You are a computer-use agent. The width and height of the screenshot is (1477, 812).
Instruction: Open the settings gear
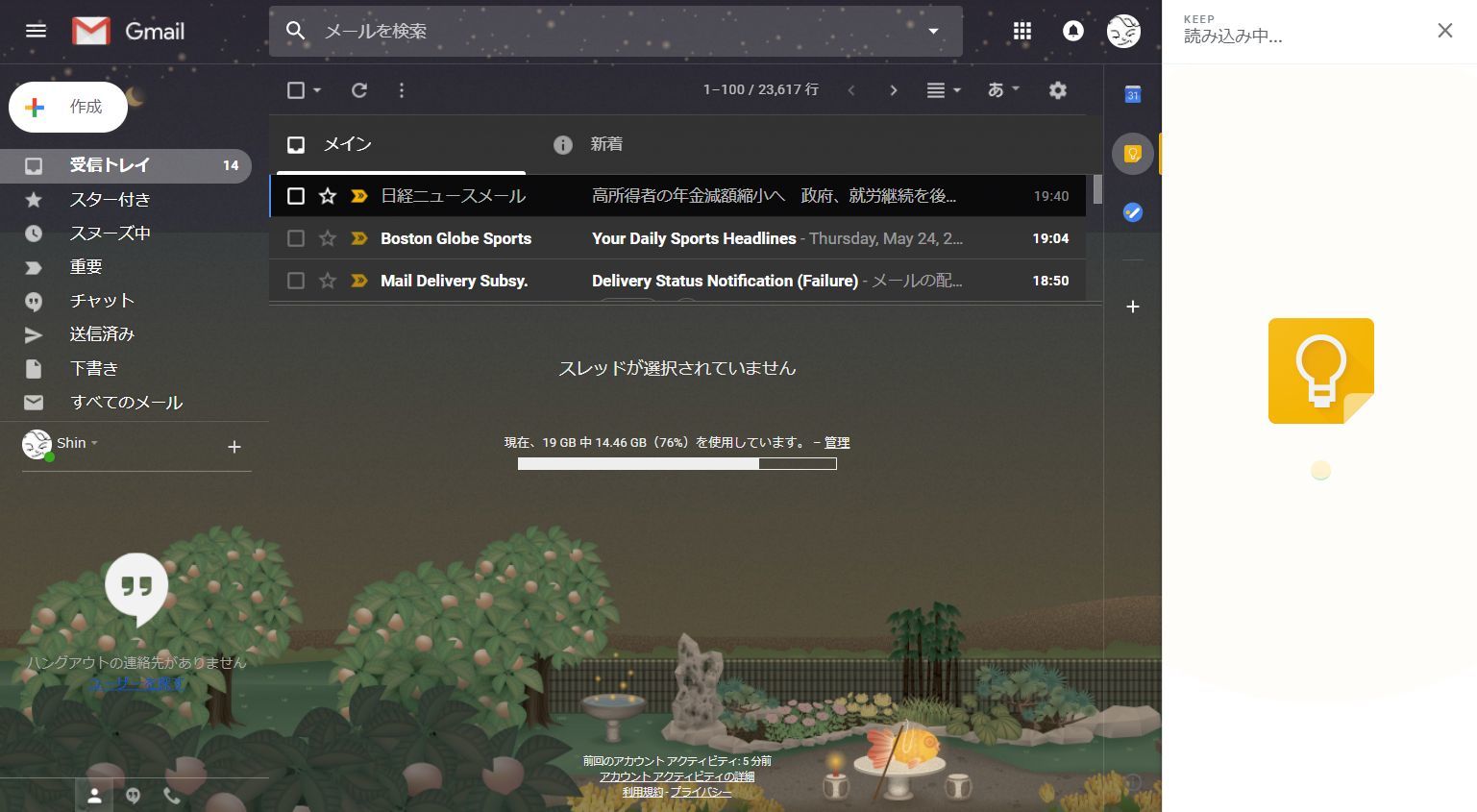[x=1058, y=90]
